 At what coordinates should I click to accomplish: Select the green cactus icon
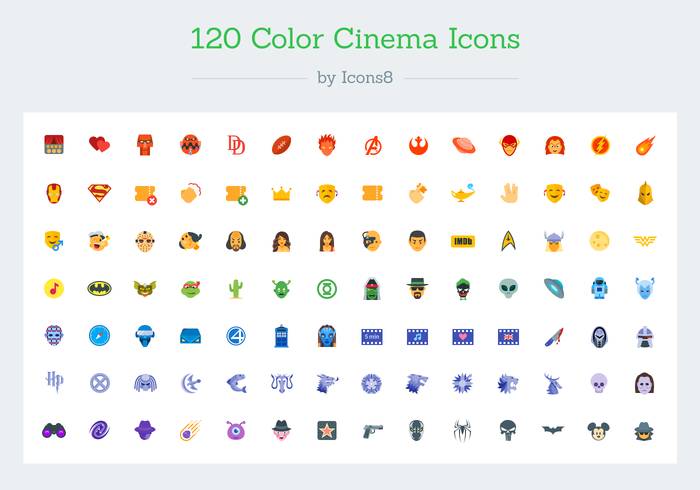point(236,288)
